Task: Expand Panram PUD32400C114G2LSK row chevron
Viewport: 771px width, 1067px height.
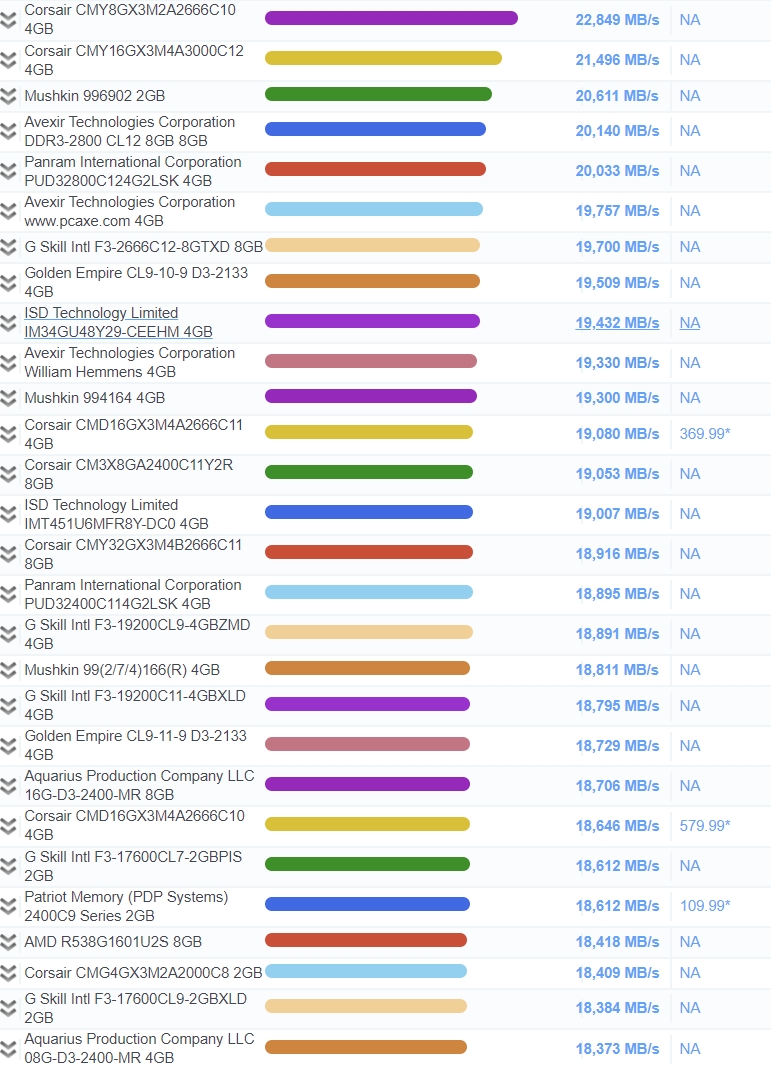Action: pos(8,594)
